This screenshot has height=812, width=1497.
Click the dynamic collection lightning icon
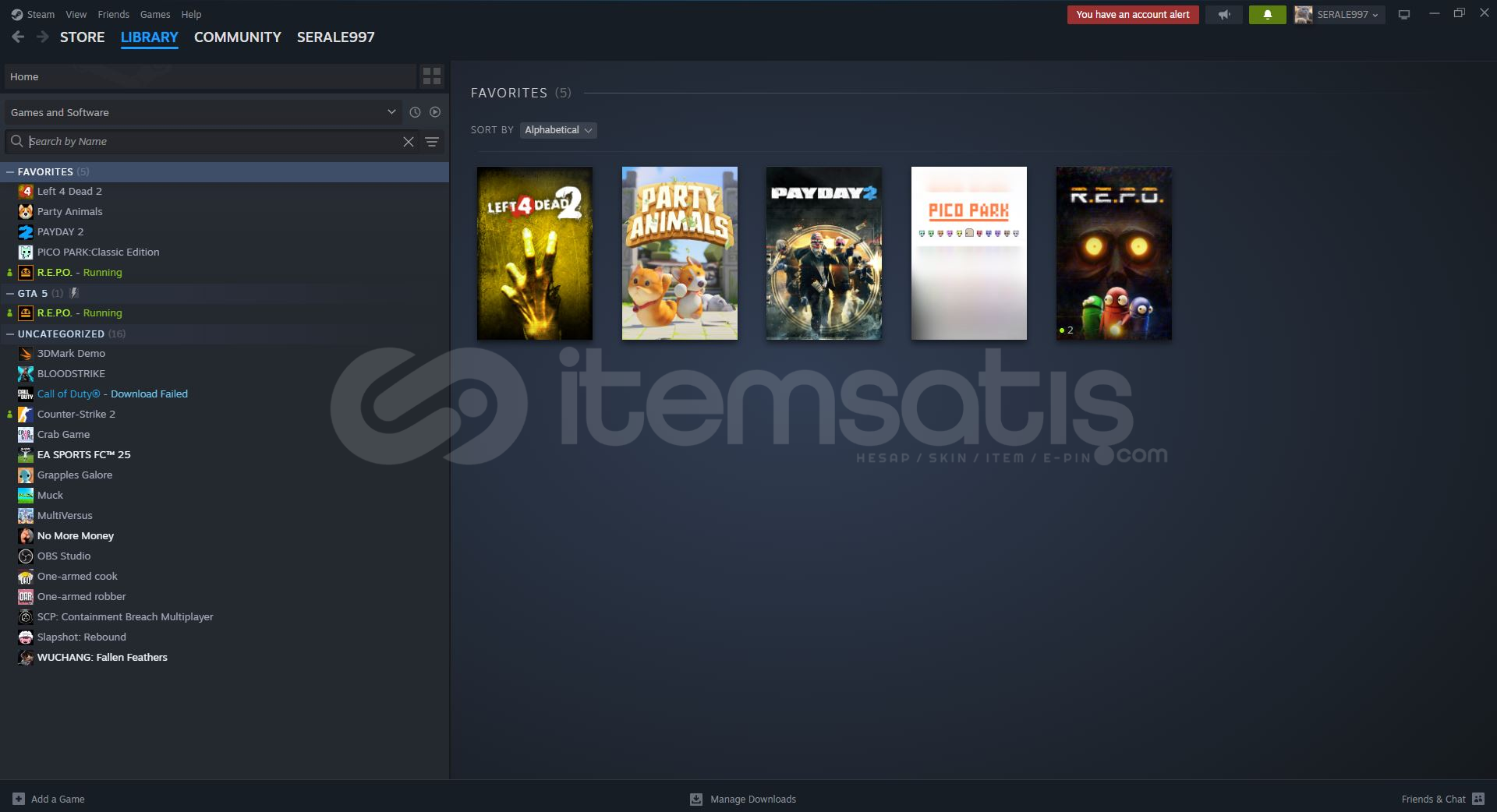pos(74,293)
